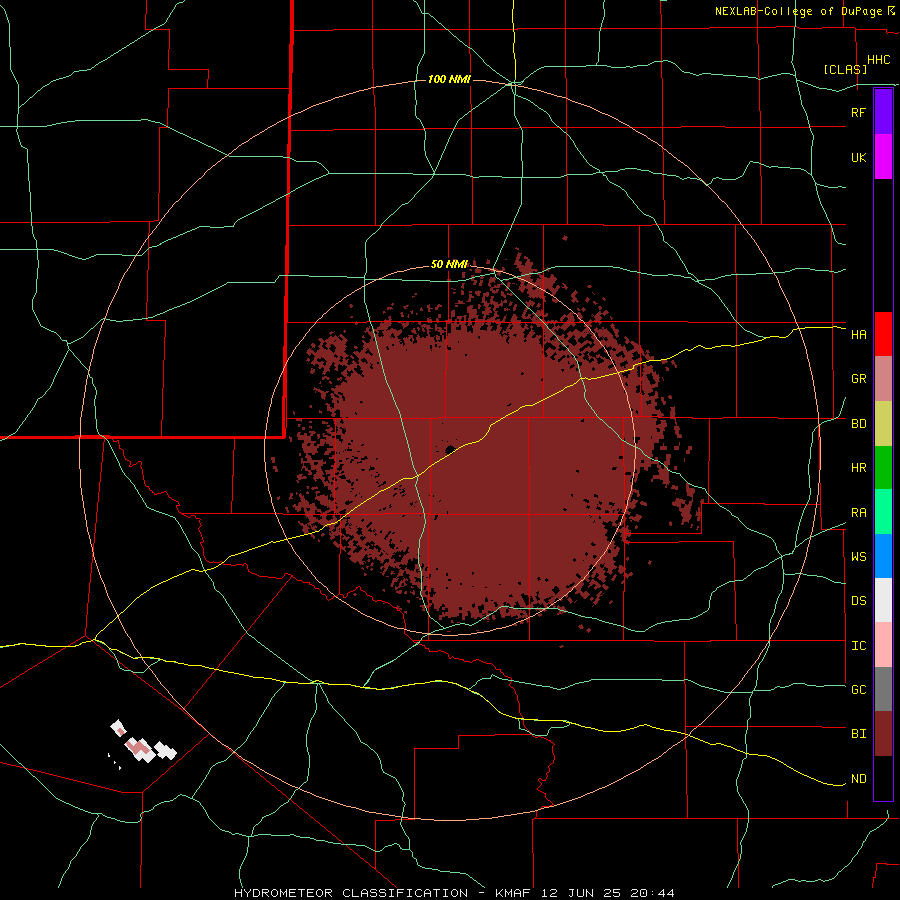Click the DS white legend swatch
This screenshot has width=900, height=900.
coord(883,600)
